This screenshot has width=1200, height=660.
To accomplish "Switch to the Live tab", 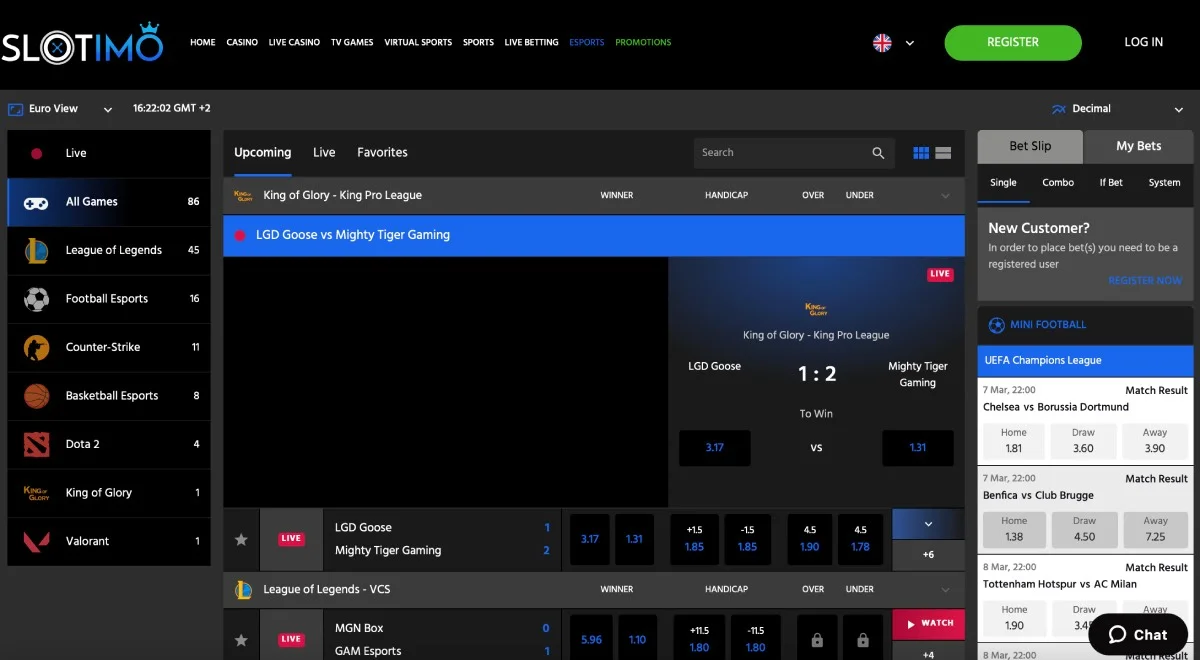I will [x=324, y=153].
